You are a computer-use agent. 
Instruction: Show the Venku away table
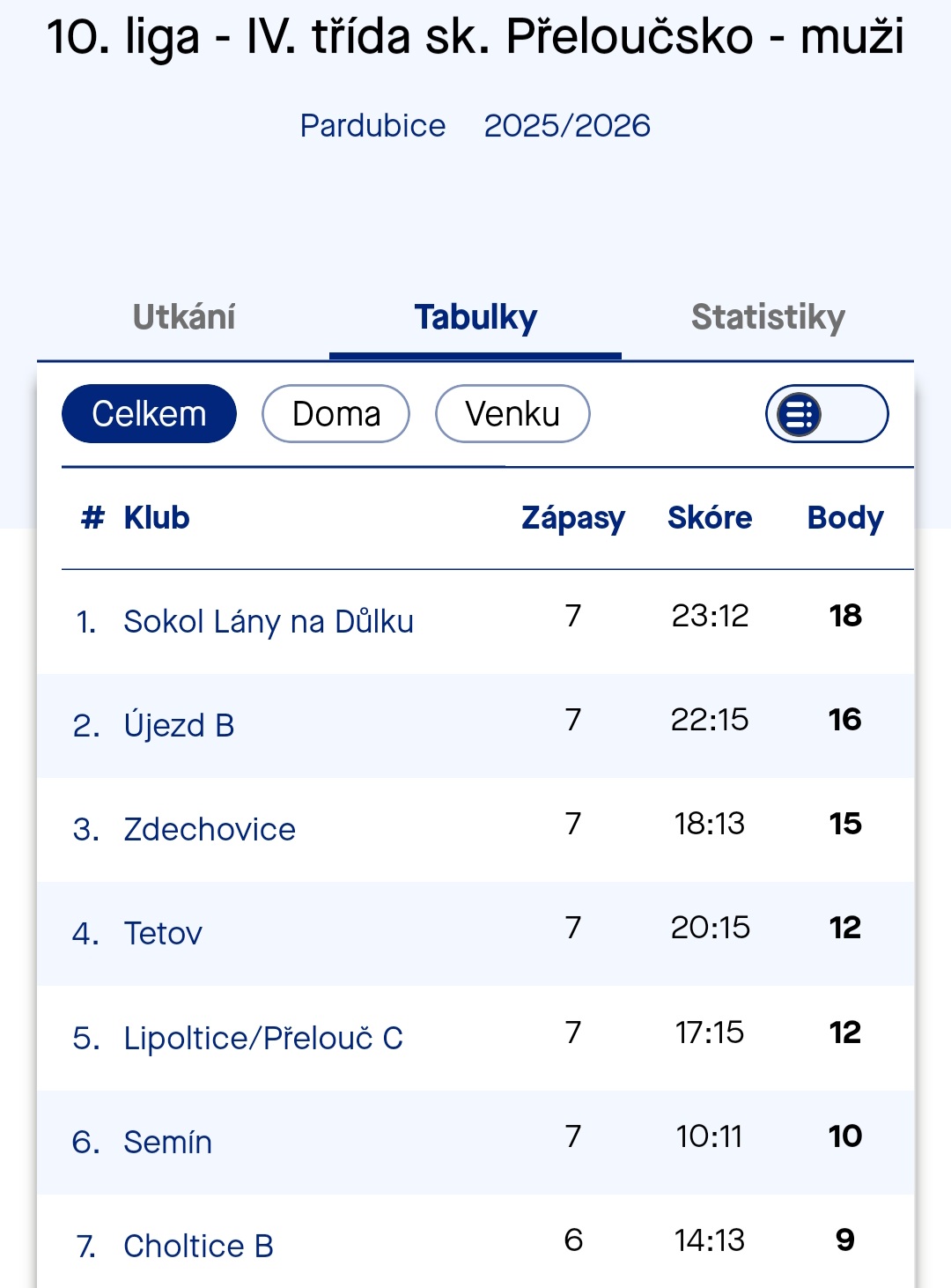click(x=512, y=414)
